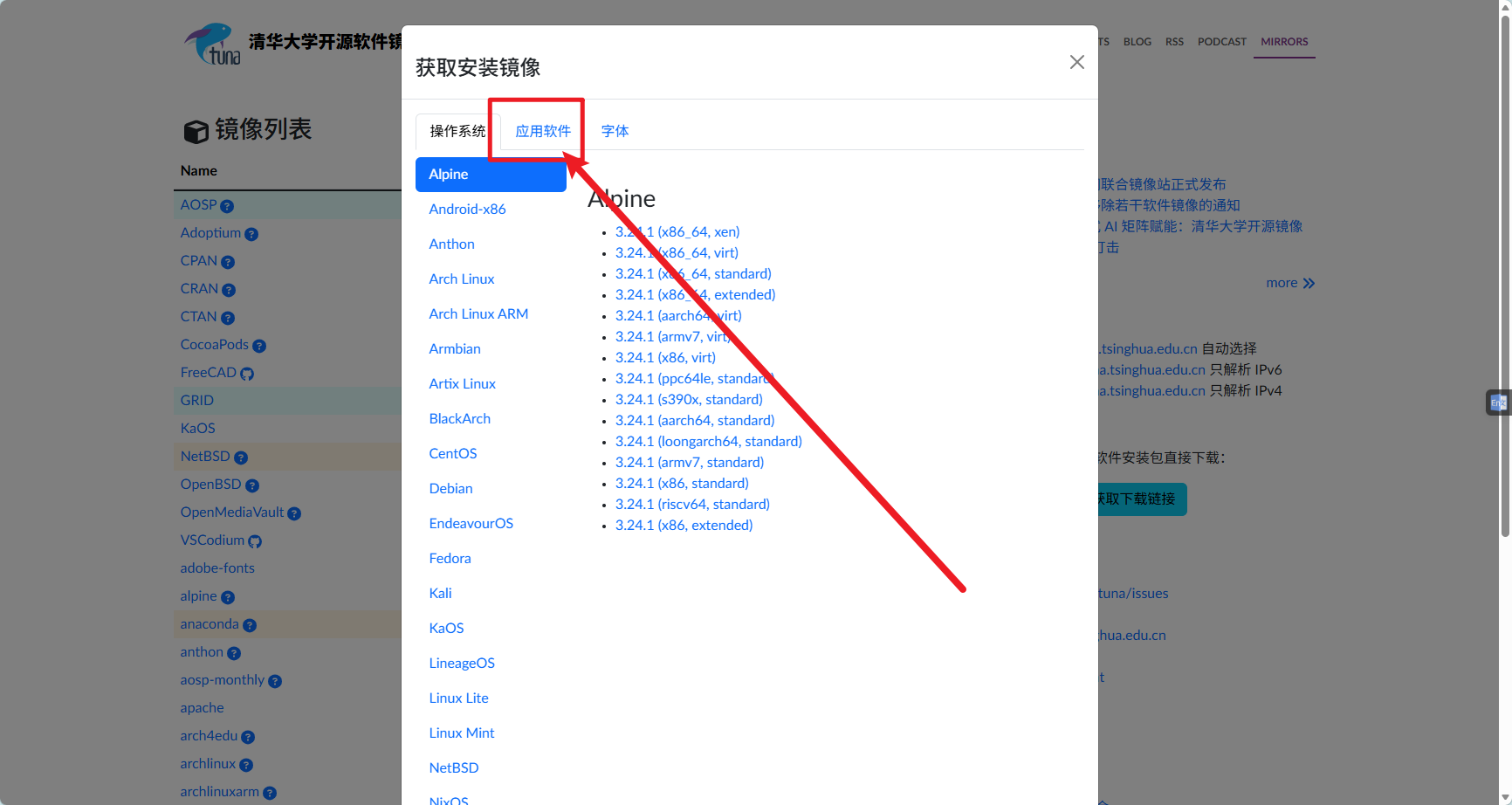Download Alpine 3.24.1 (s390x, standard) image
Viewport: 1512px width, 805px height.
689,400
